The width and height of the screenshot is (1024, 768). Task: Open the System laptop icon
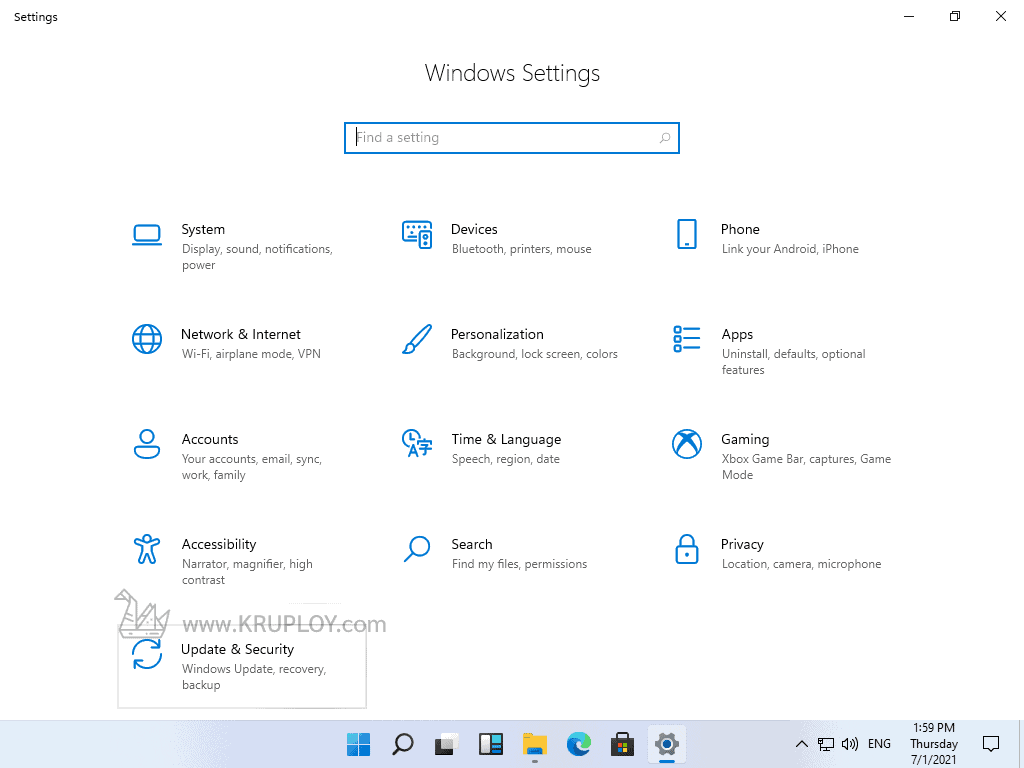coord(147,235)
